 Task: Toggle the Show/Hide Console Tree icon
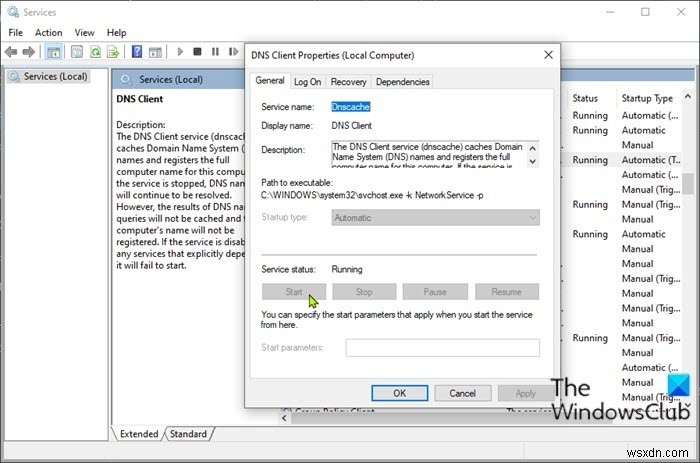(54, 52)
